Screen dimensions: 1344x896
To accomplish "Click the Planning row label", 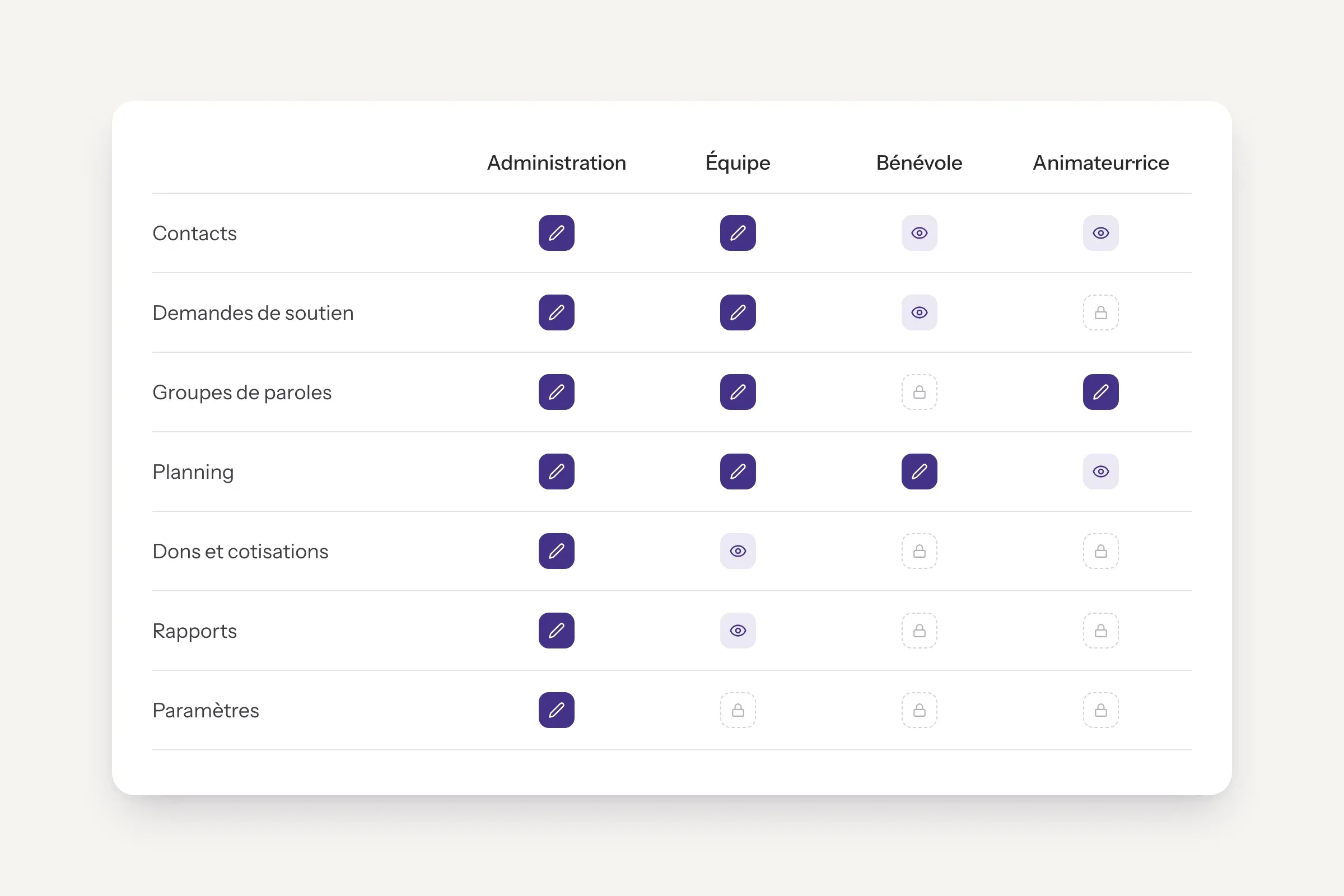I will (x=193, y=472).
